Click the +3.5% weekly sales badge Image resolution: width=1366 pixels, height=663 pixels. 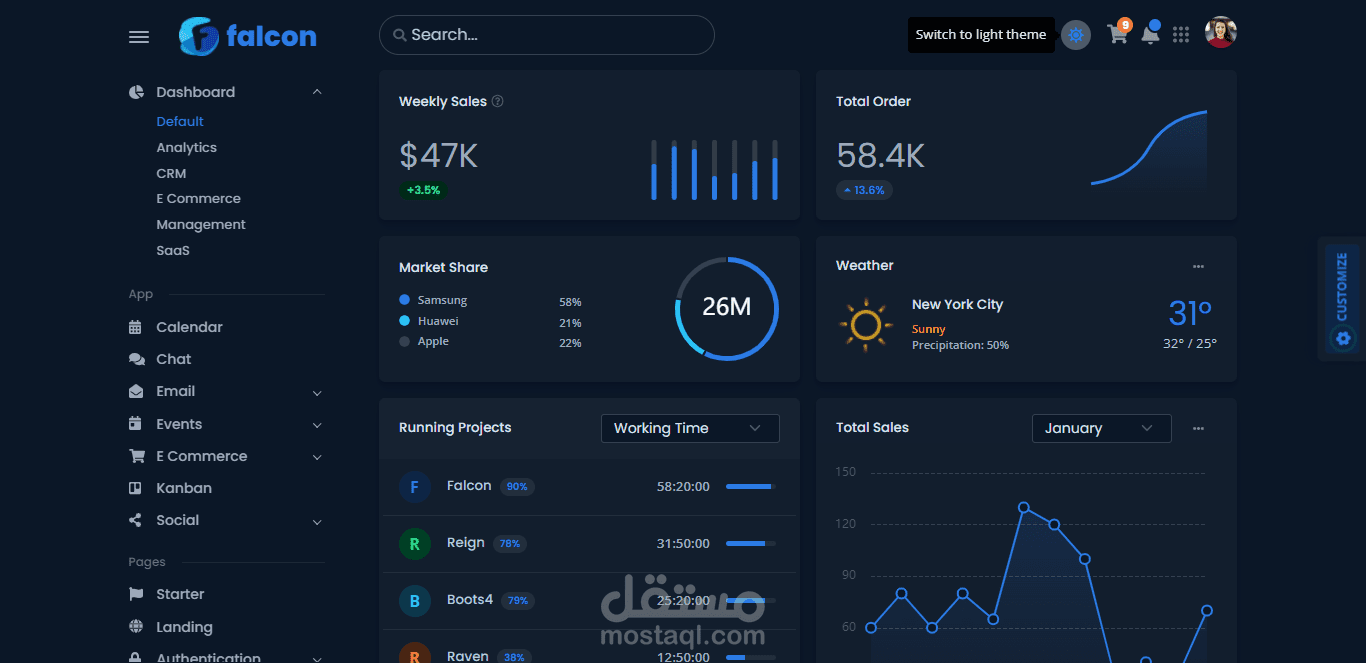tap(423, 190)
